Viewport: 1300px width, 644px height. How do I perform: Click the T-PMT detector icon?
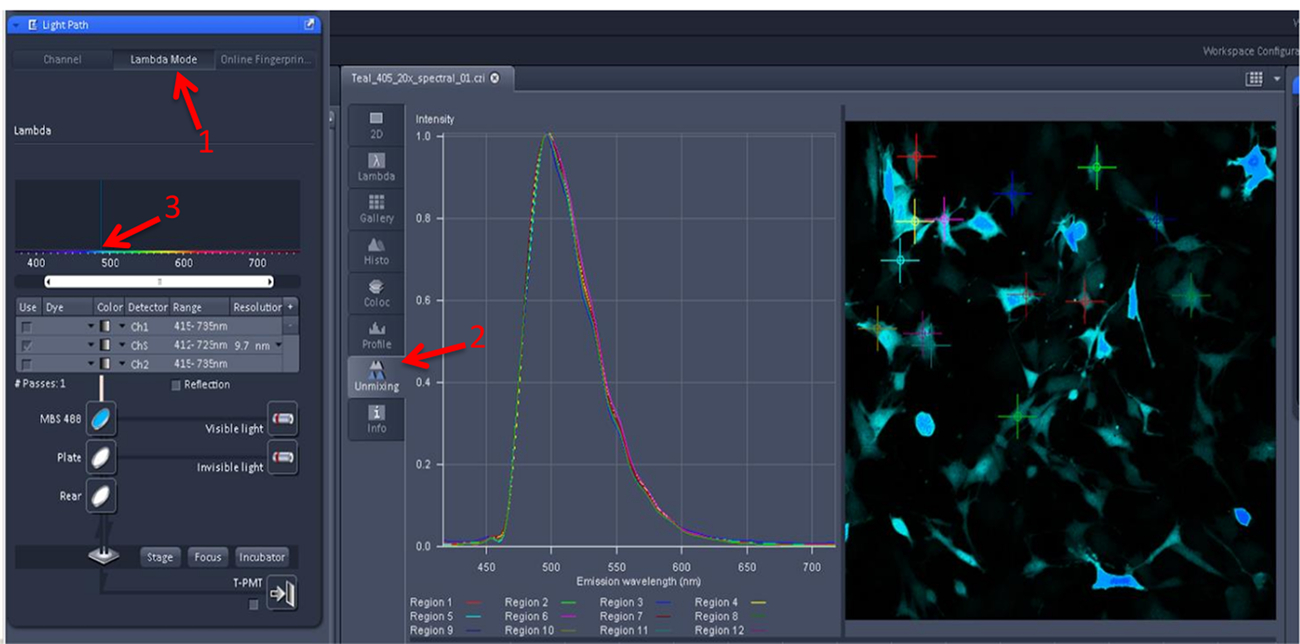point(283,594)
